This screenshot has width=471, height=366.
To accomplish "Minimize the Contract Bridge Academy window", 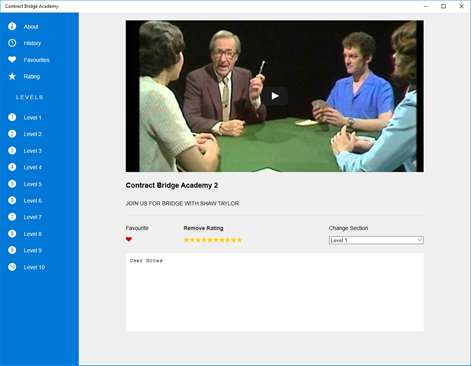I will (426, 6).
